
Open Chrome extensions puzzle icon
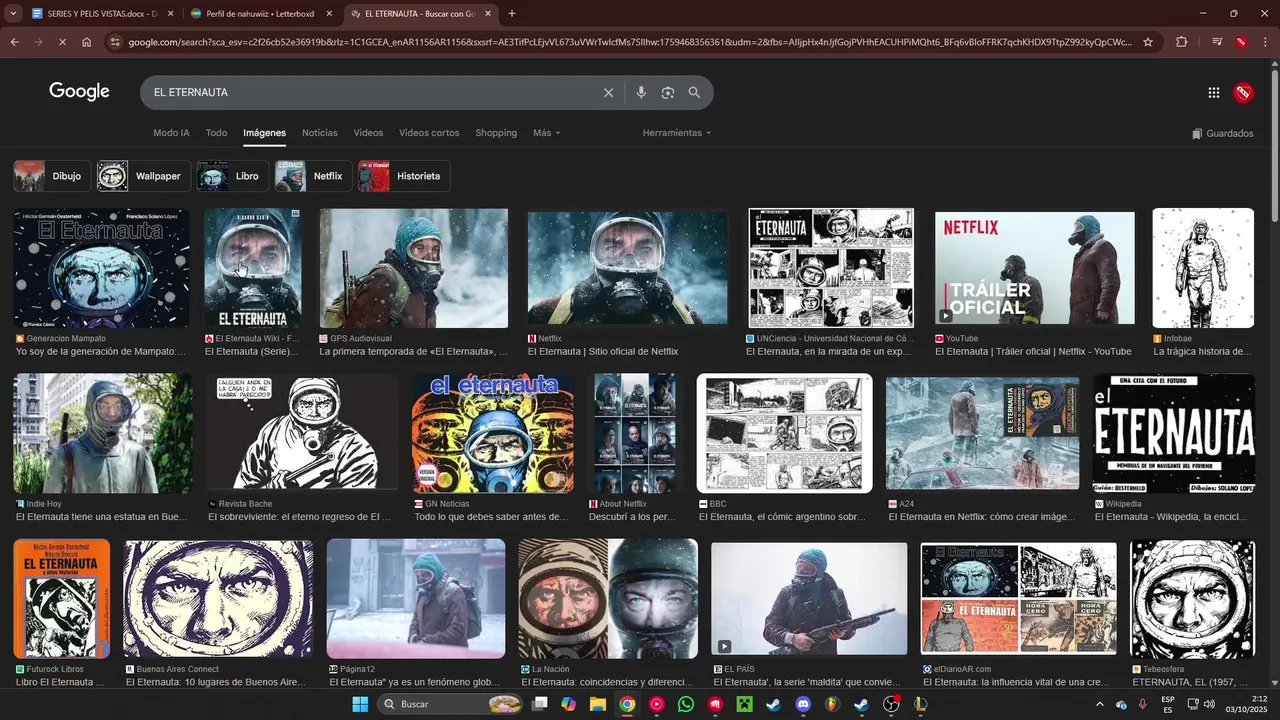[1182, 42]
